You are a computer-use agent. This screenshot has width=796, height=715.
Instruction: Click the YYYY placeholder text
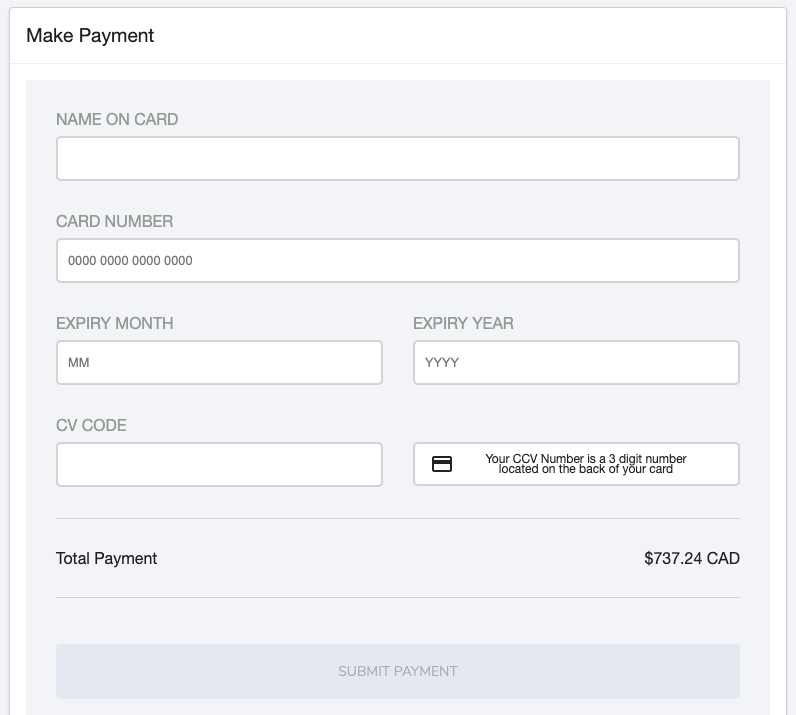(442, 363)
